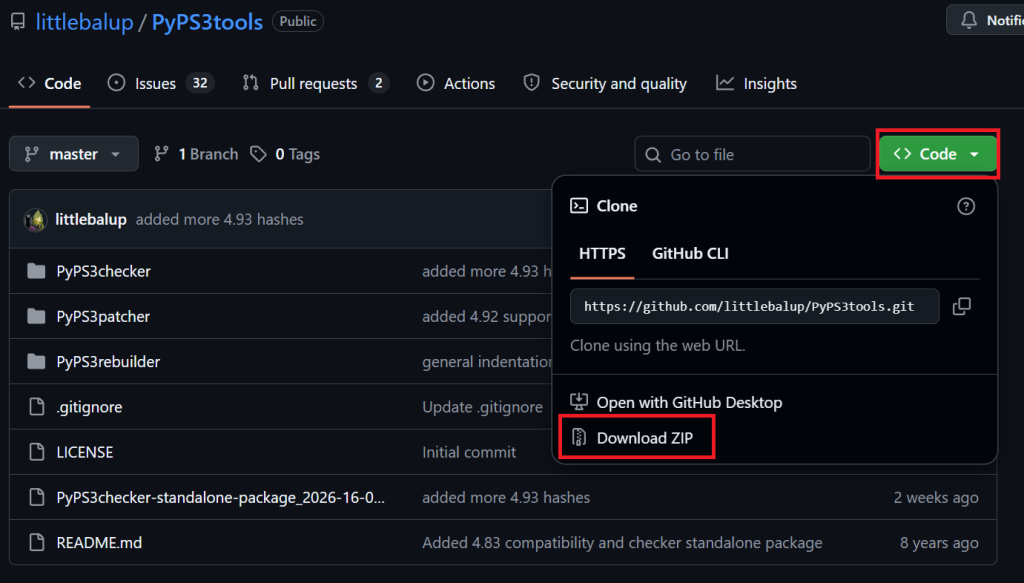
Task: Open littlebalup commit author link
Action: point(91,219)
